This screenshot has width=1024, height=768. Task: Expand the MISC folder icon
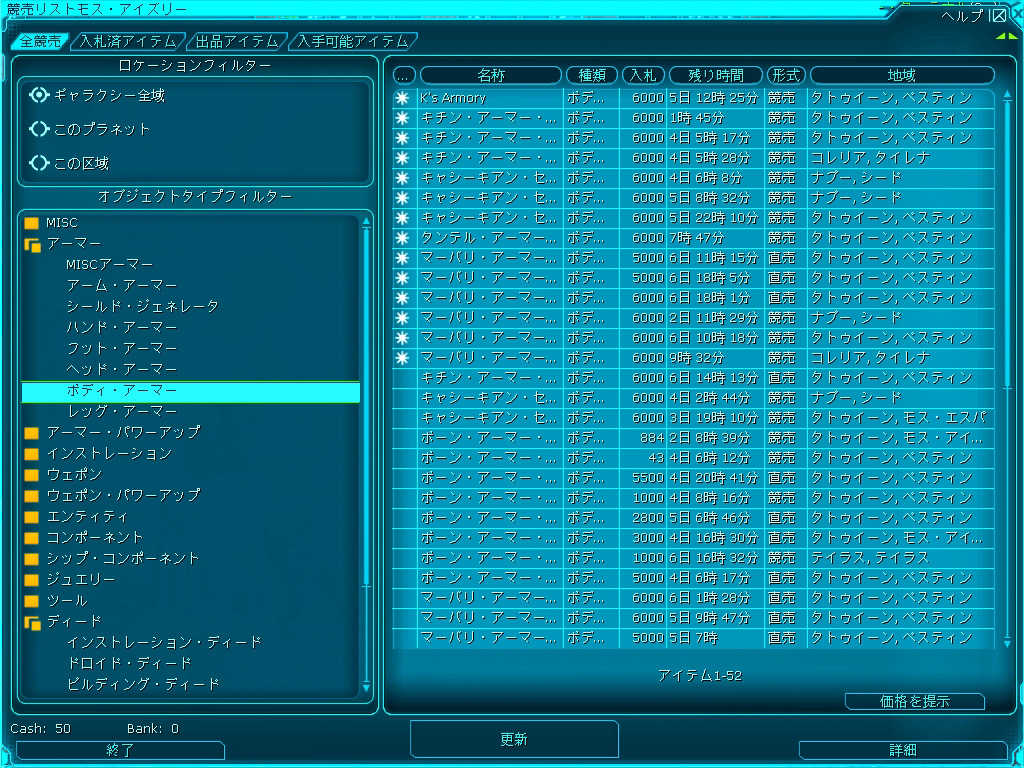coord(31,223)
